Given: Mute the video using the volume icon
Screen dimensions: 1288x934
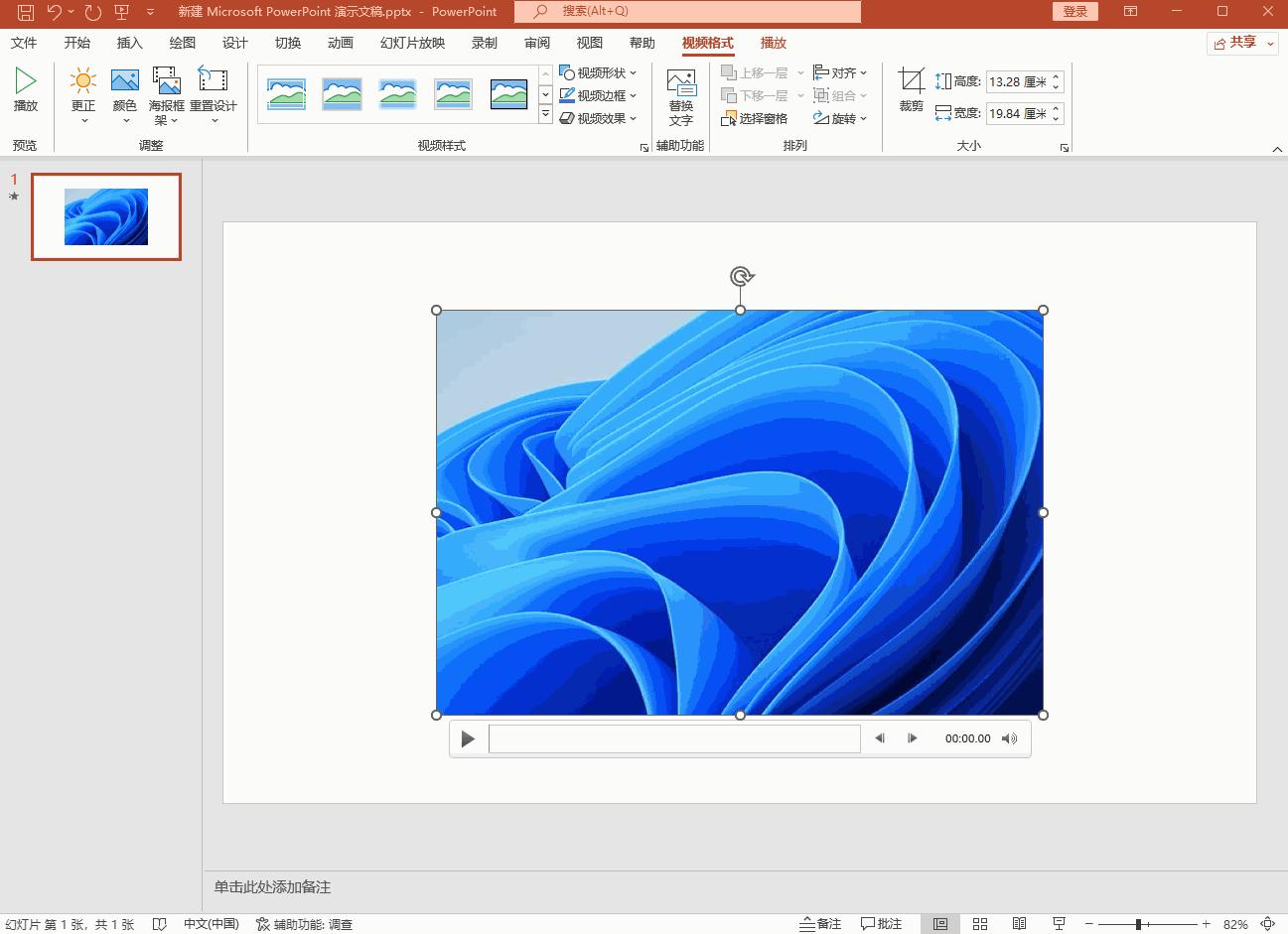Looking at the screenshot, I should (1010, 738).
